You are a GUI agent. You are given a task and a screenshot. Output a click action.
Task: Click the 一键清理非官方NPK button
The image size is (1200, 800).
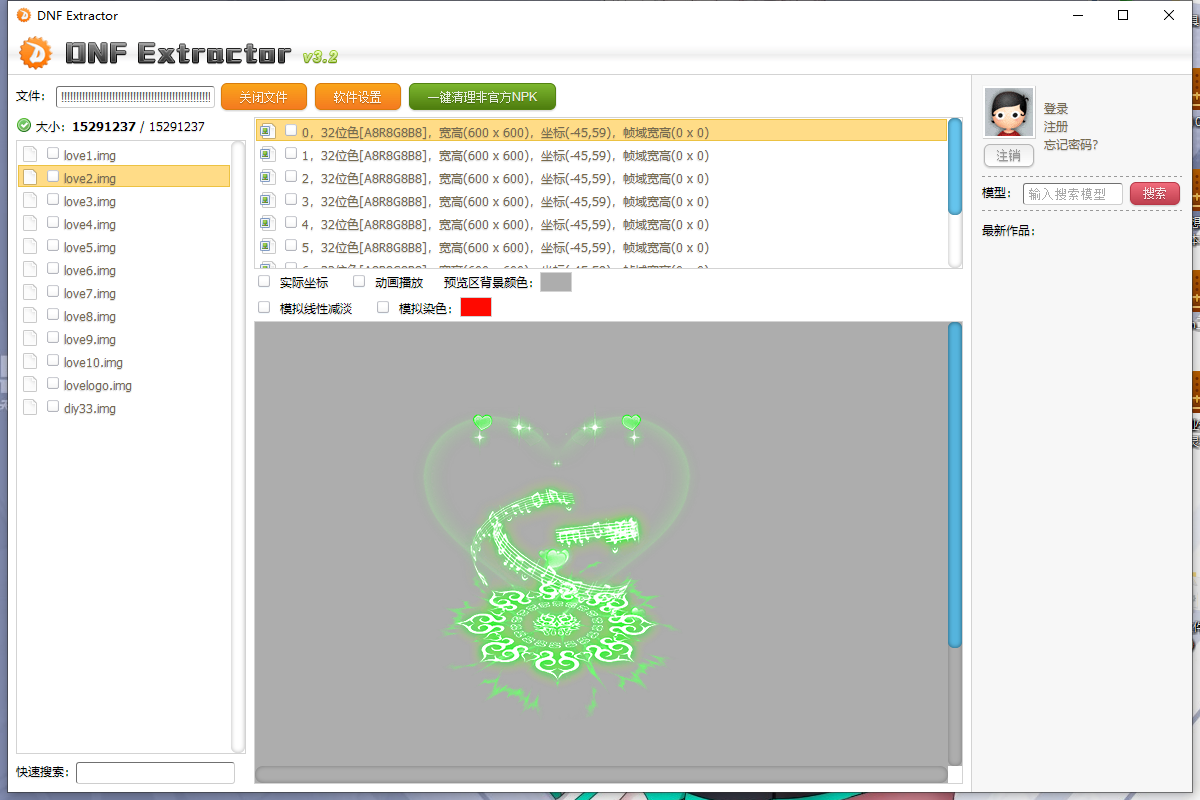click(482, 97)
